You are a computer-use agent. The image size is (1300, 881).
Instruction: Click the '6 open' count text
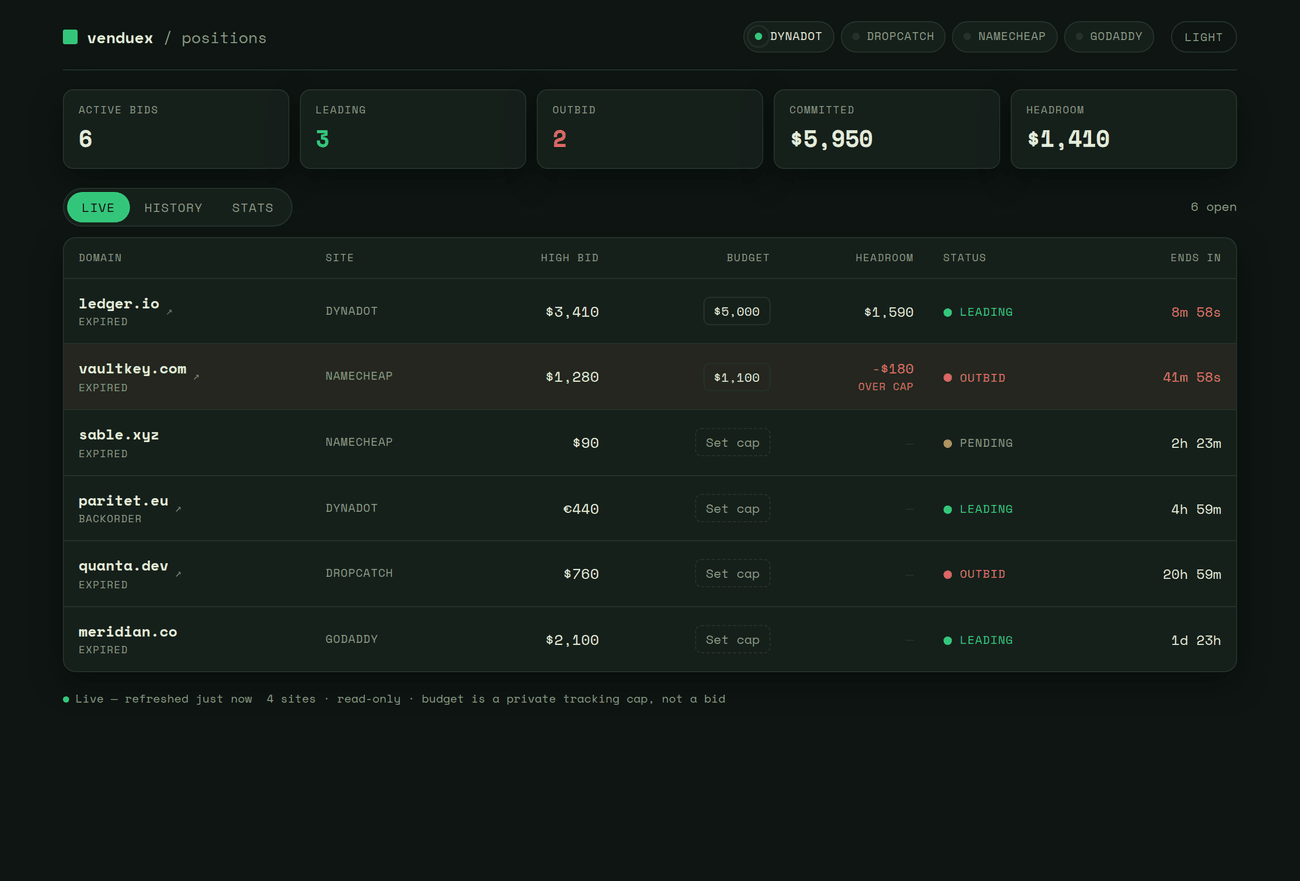[1214, 207]
